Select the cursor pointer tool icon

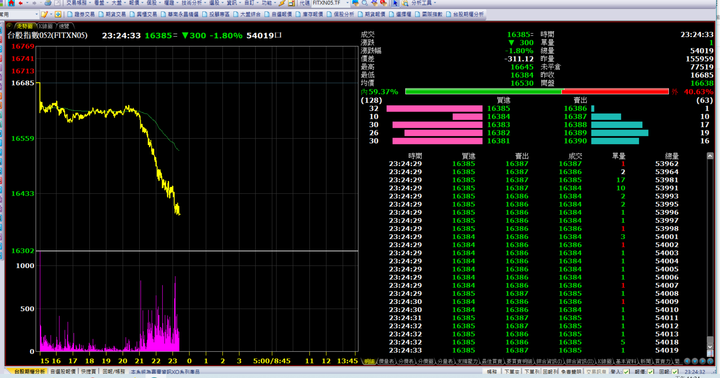(x=395, y=3)
